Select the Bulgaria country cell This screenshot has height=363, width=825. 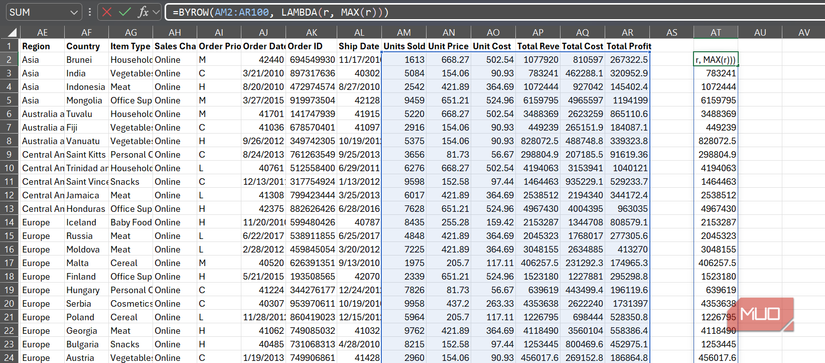tap(86, 344)
